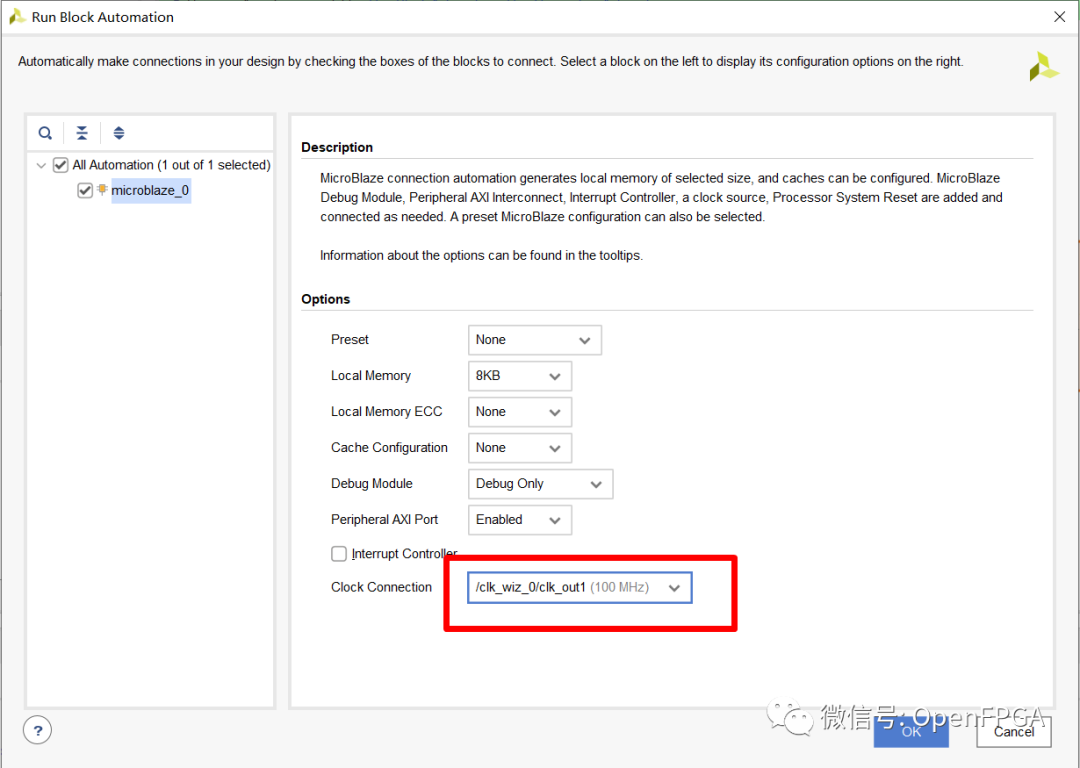
Task: Open the Clock Connection dropdown
Action: 579,588
